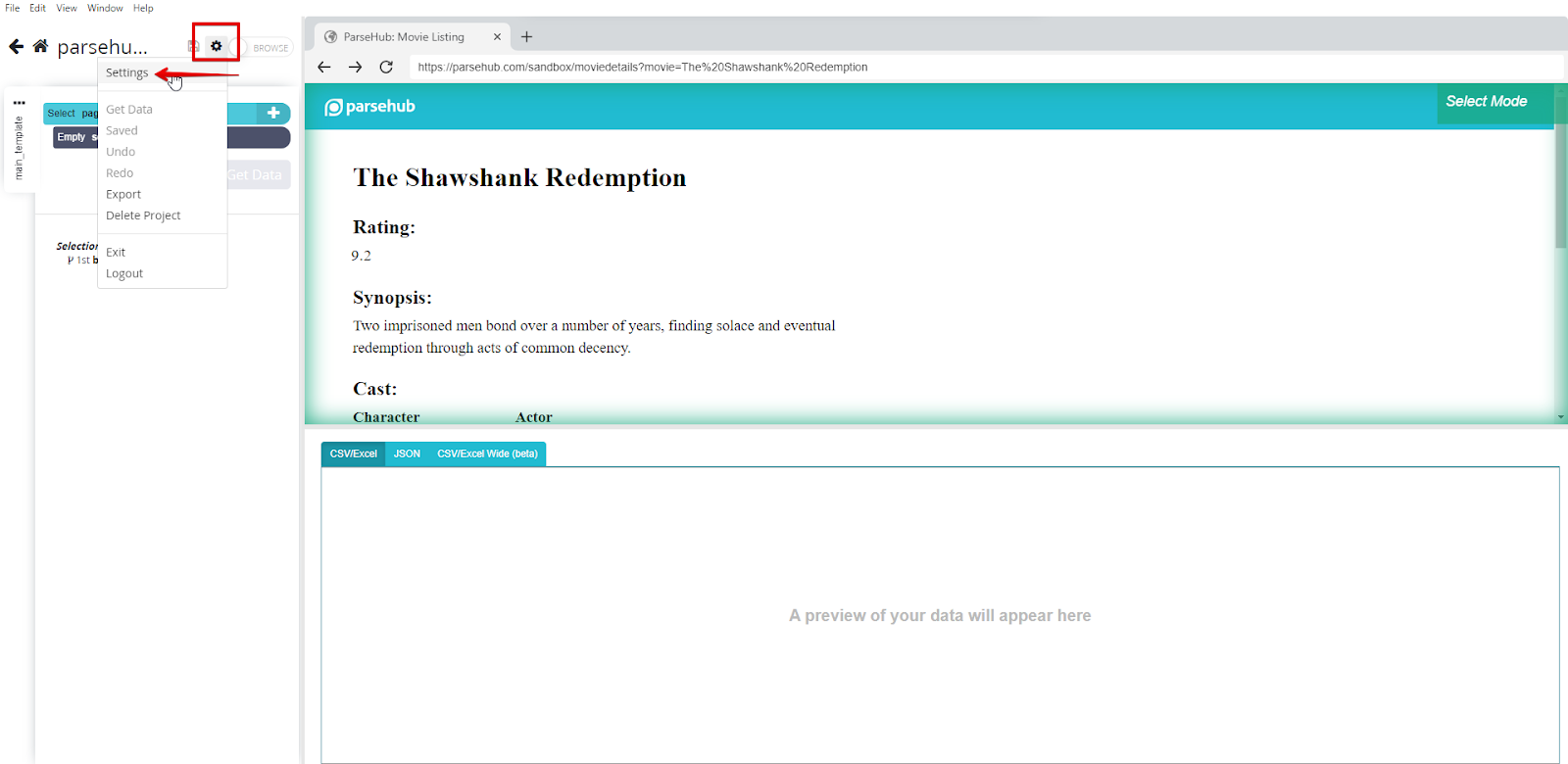
Task: Toggle the BROWSE mode switch
Action: (262, 47)
